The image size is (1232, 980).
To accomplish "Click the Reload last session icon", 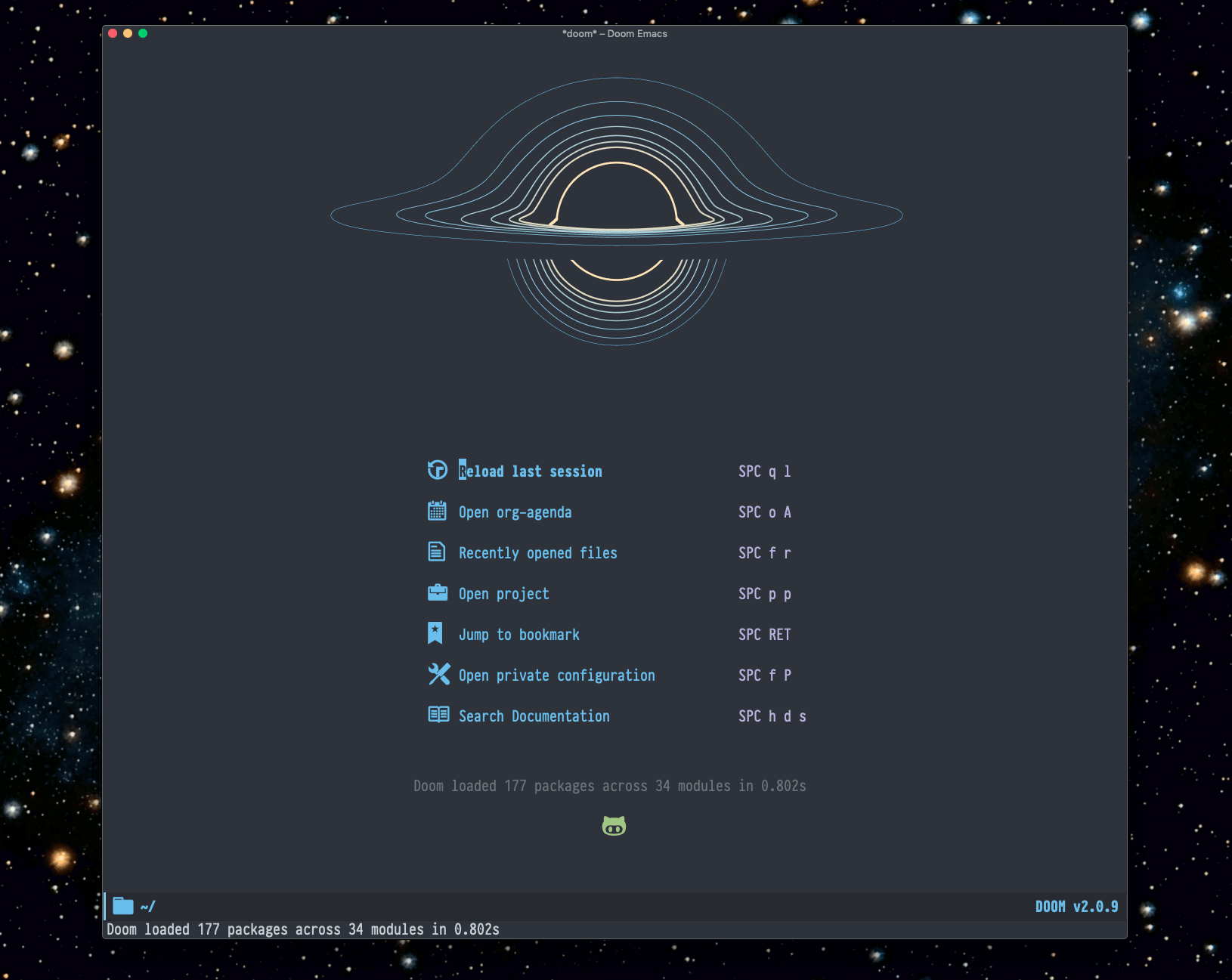I will pyautogui.click(x=438, y=470).
